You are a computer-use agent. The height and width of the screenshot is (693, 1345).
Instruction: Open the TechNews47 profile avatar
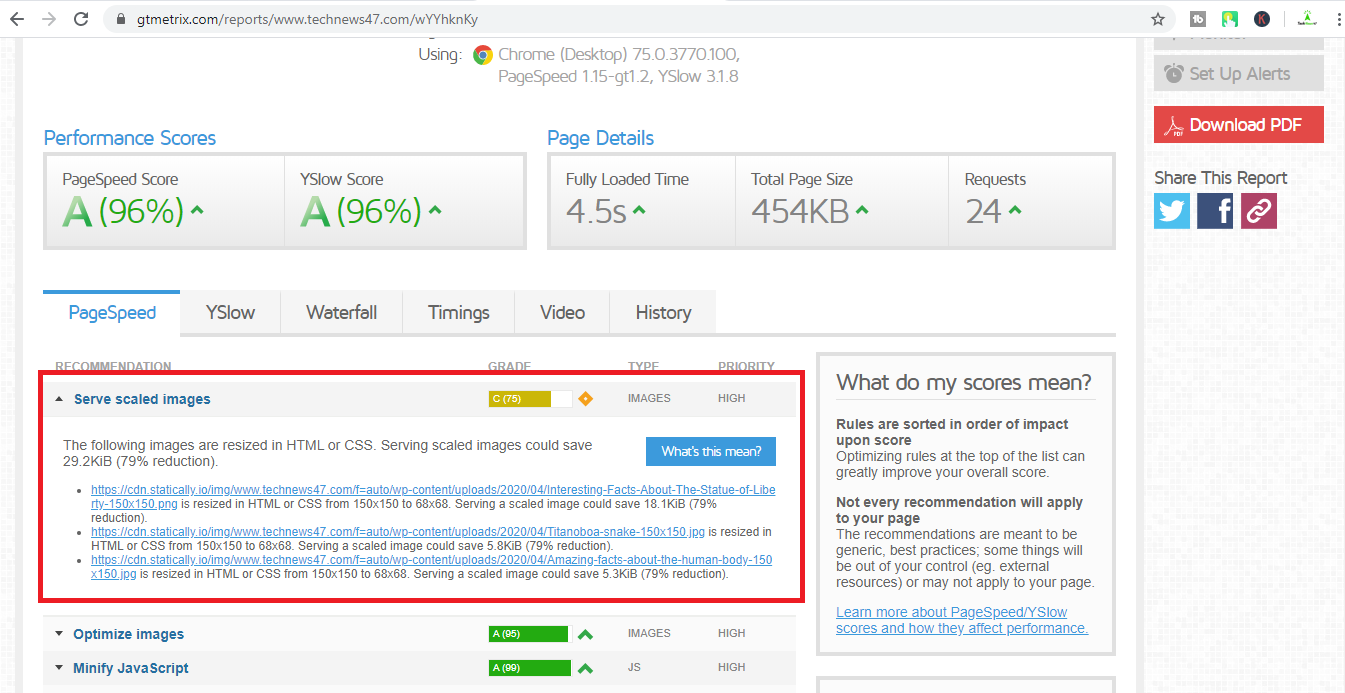pos(1306,18)
